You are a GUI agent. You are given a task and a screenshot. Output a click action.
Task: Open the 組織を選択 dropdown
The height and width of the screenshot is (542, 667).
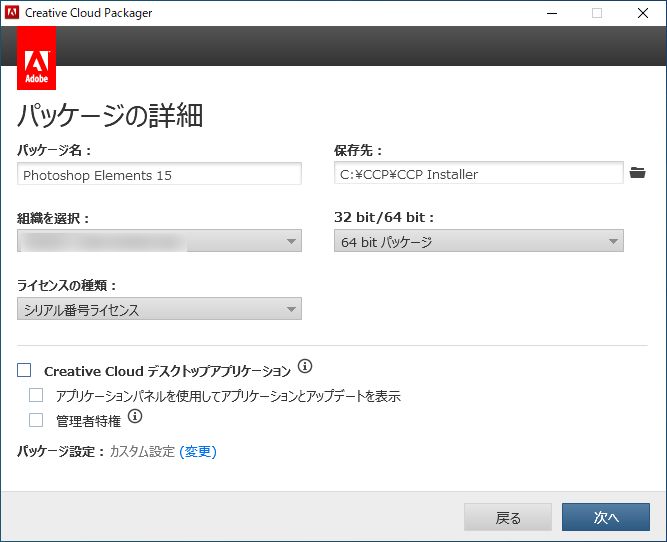click(160, 241)
